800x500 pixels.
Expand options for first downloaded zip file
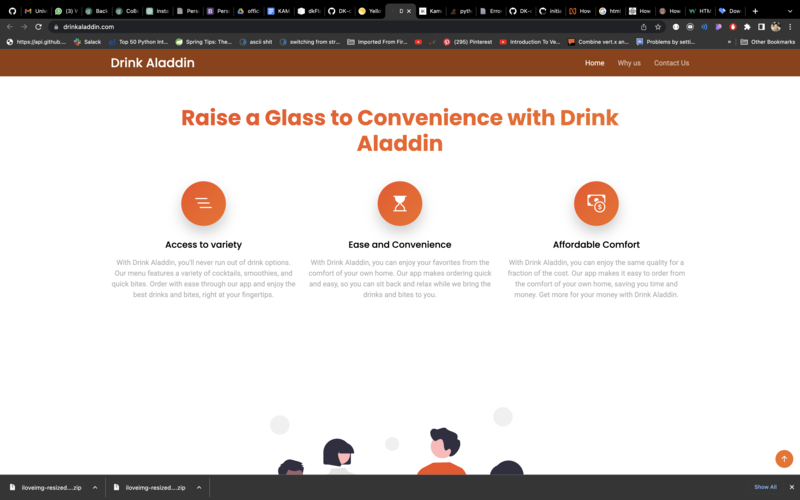pos(95,487)
